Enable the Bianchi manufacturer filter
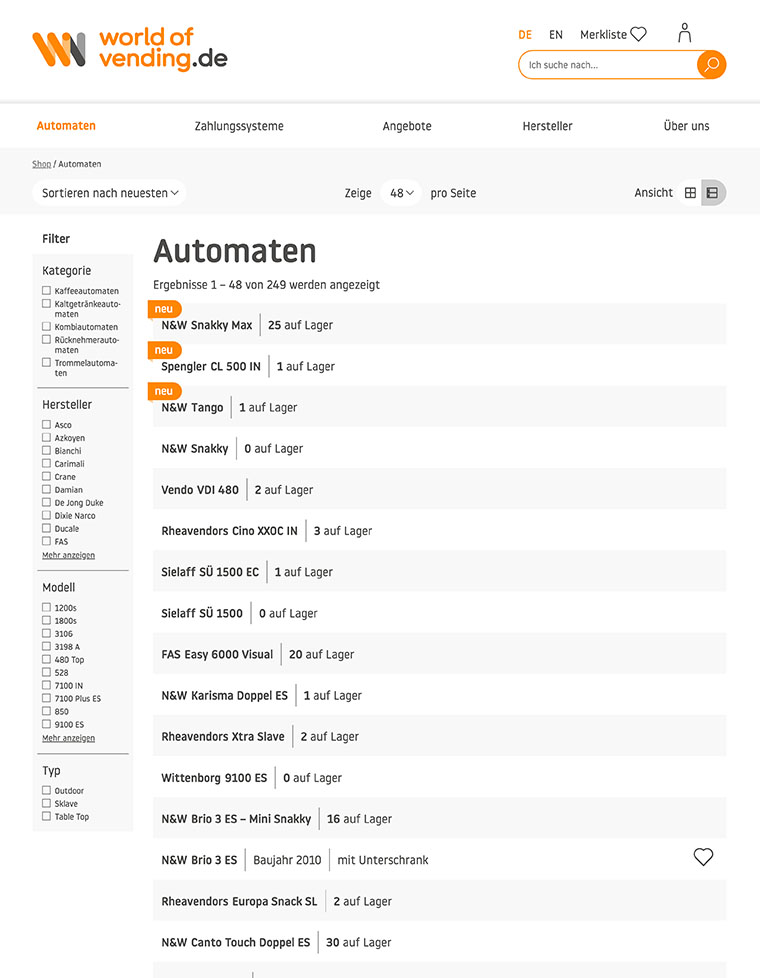760x978 pixels. tap(47, 451)
